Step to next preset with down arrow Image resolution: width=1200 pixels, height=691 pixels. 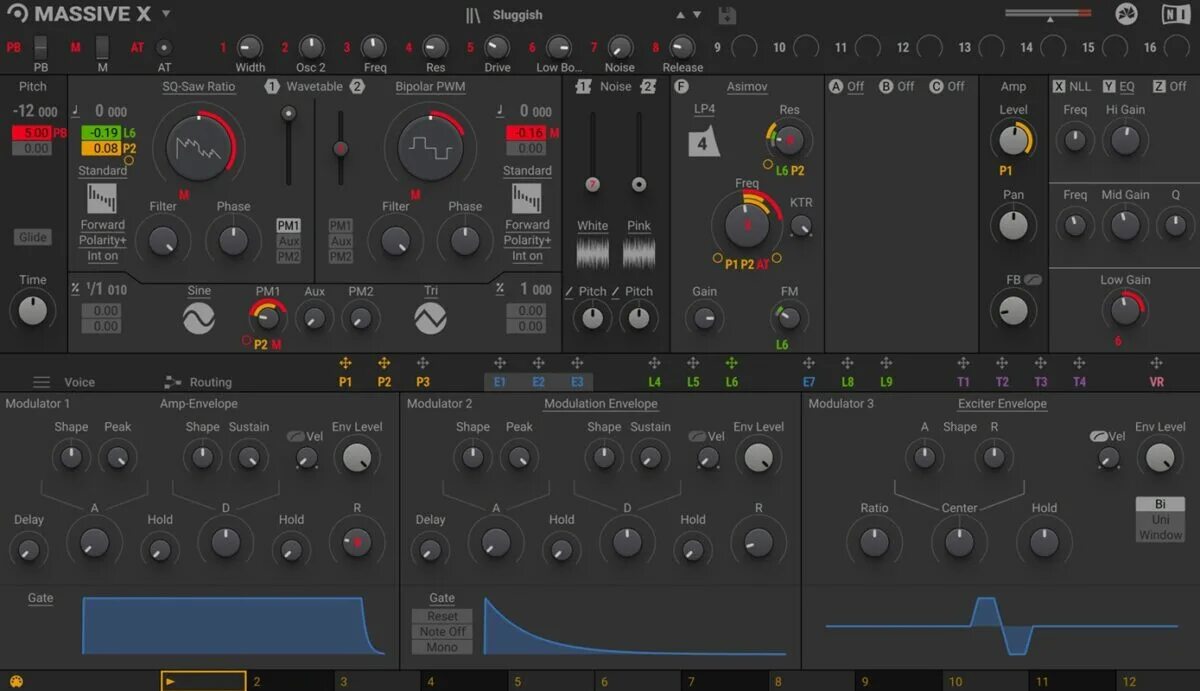(x=697, y=15)
